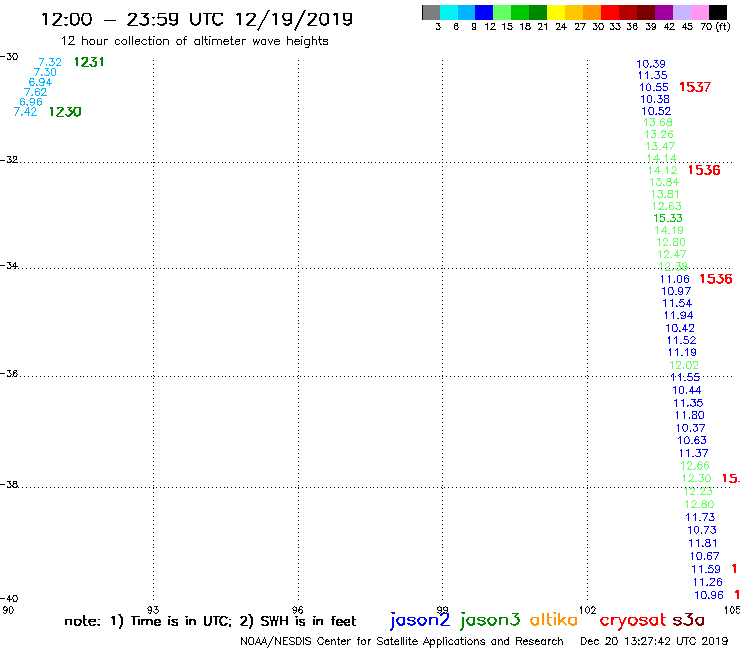Select the 'altika' satellite legend label

click(554, 620)
